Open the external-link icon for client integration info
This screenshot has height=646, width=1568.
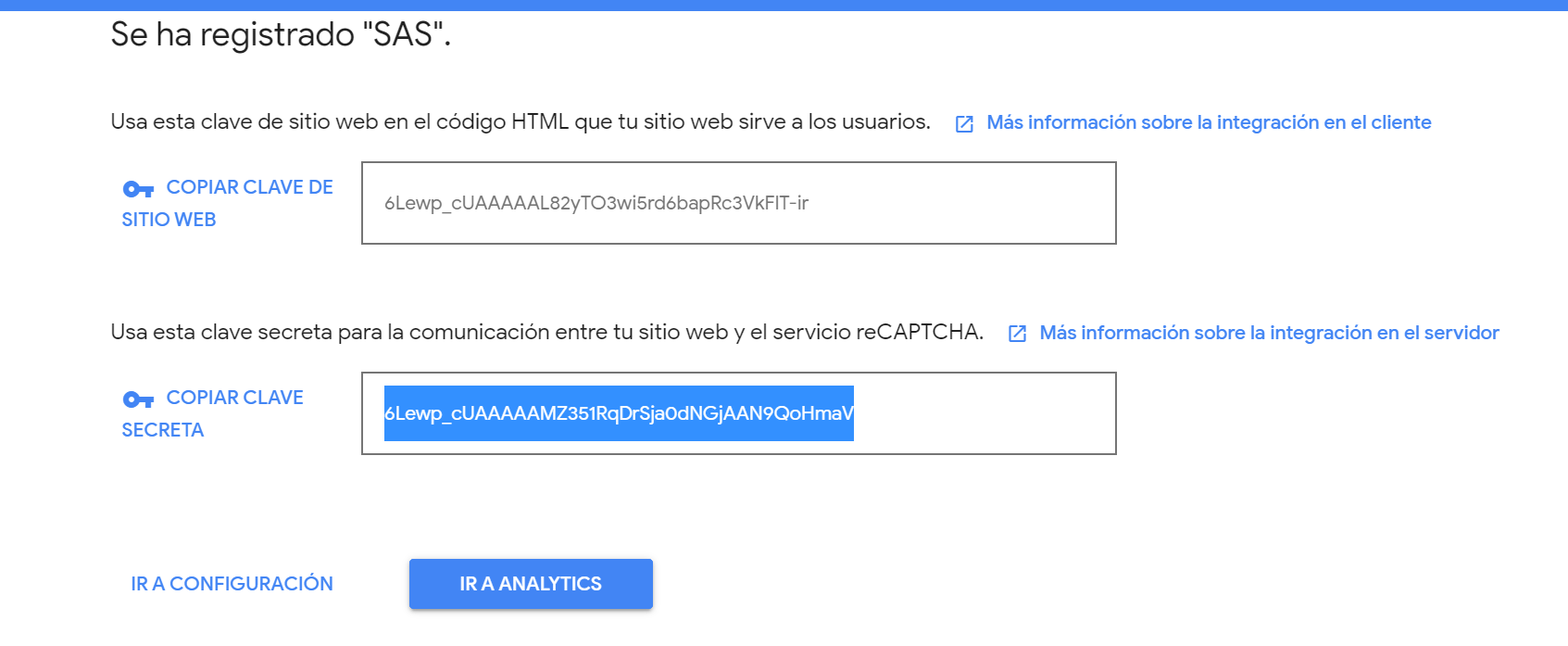[964, 124]
